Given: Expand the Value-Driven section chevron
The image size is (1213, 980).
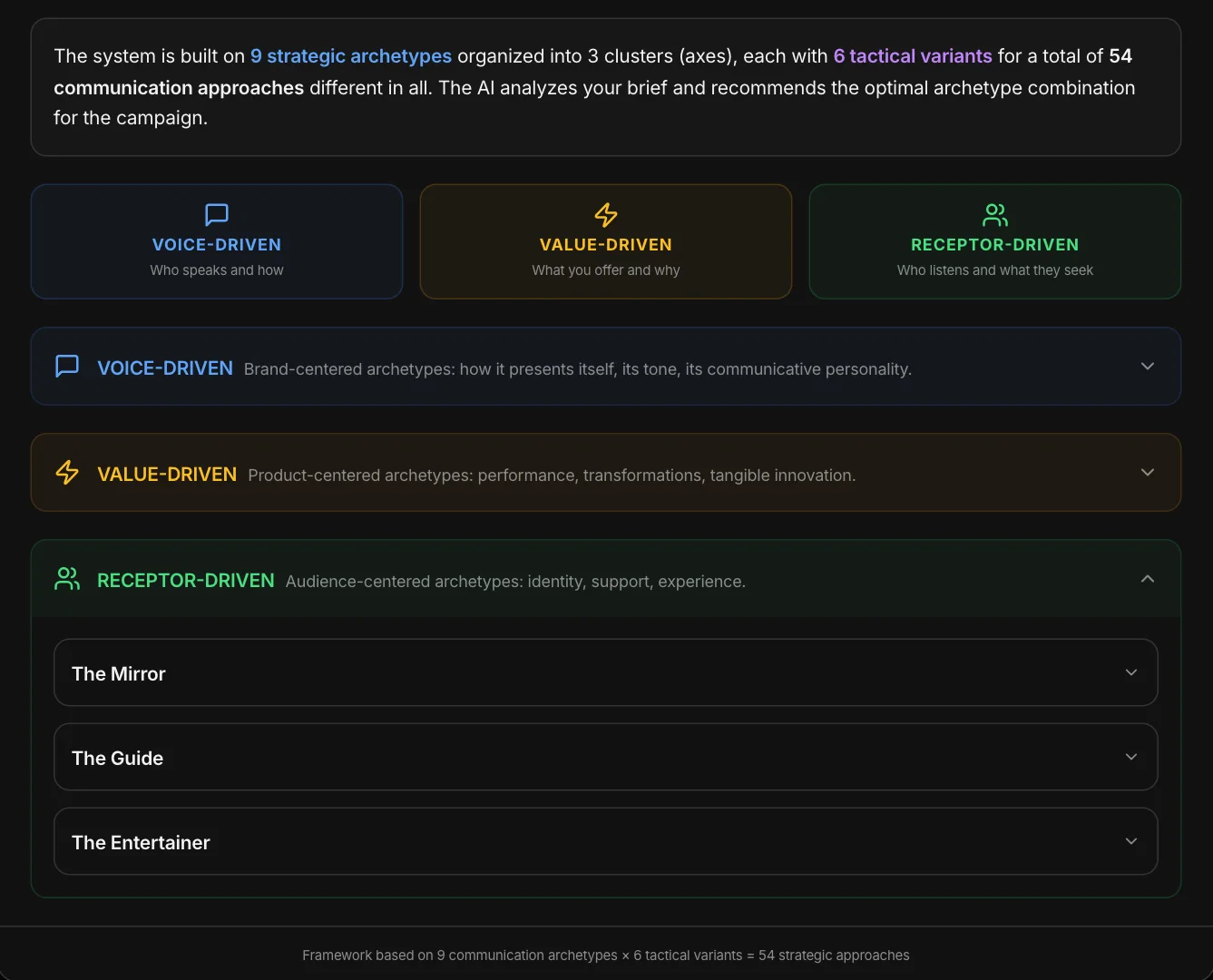Looking at the screenshot, I should click(1148, 472).
